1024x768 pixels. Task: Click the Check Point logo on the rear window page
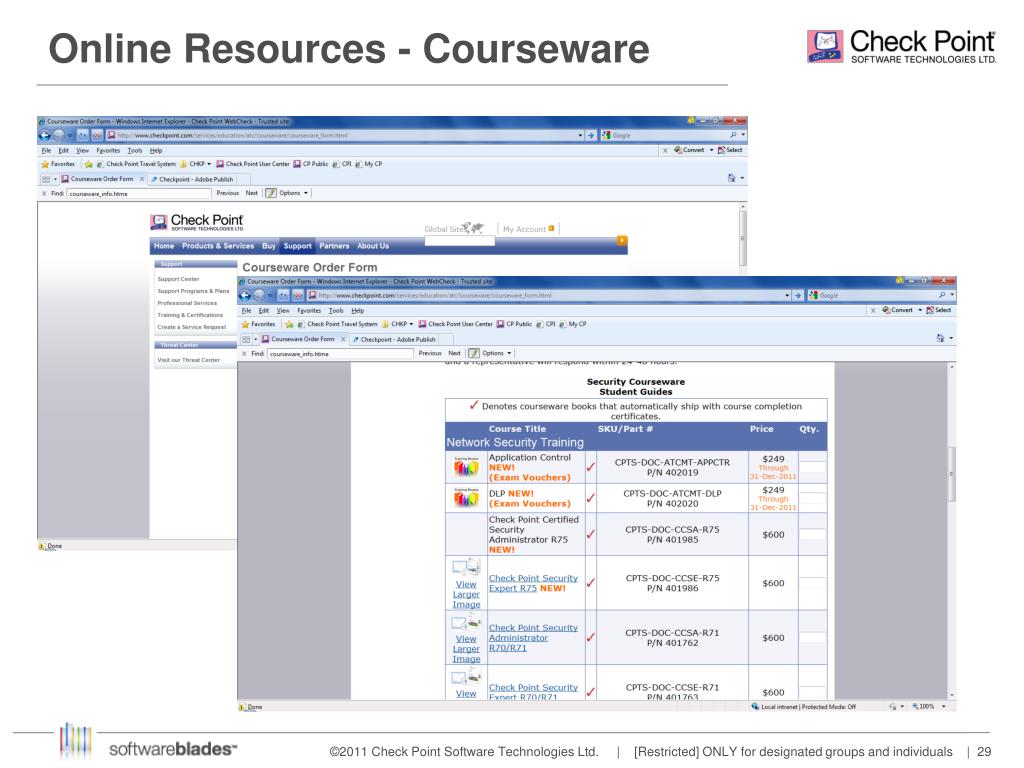point(197,222)
